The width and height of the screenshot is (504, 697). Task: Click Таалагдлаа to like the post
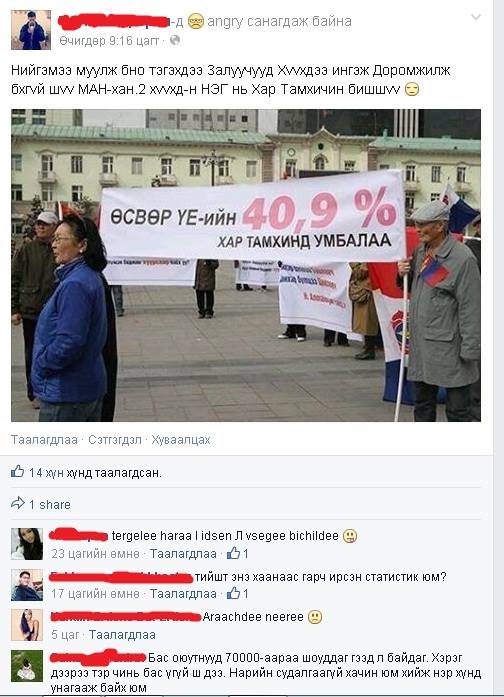(x=44, y=440)
